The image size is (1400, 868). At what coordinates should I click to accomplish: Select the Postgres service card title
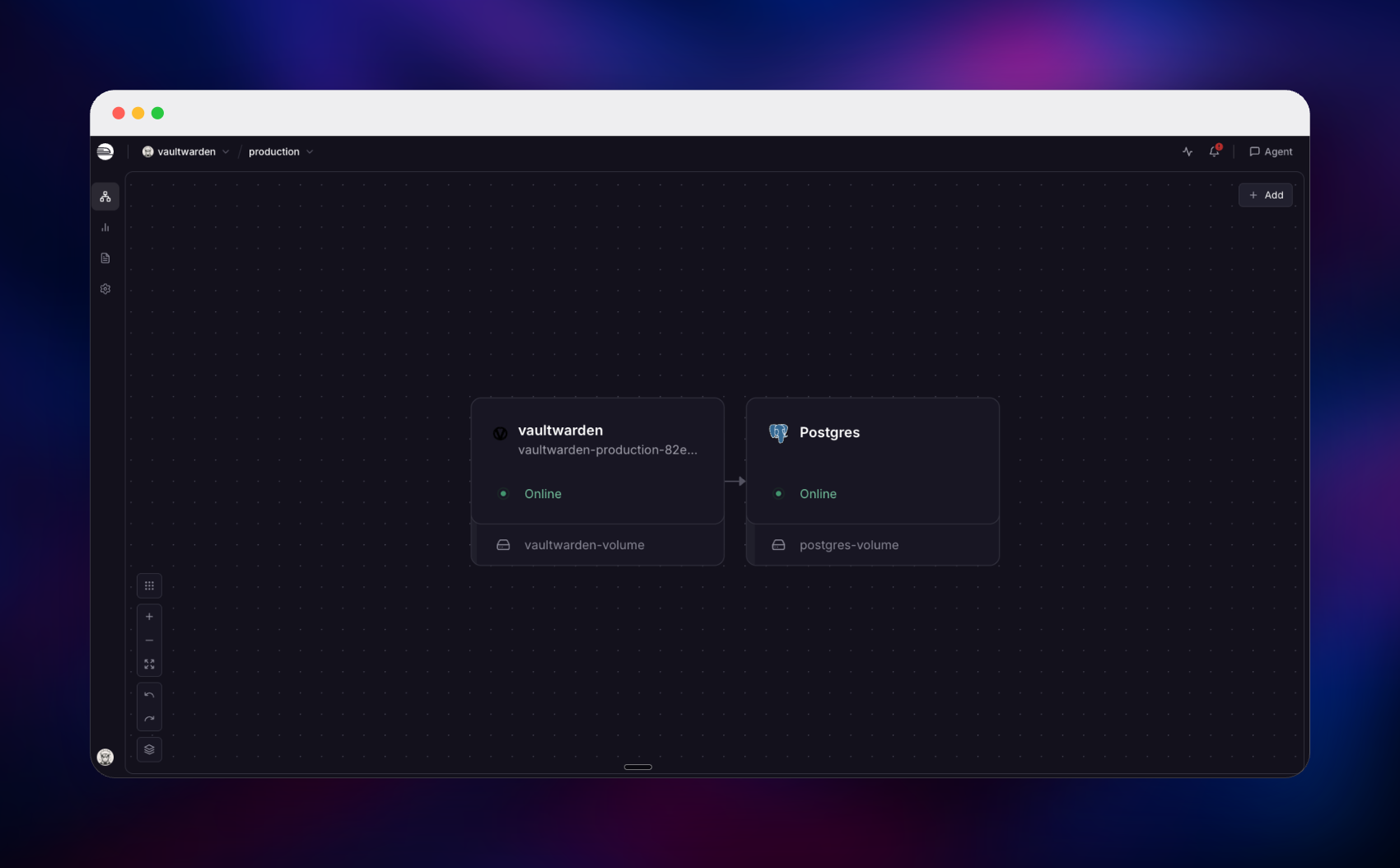pos(829,432)
